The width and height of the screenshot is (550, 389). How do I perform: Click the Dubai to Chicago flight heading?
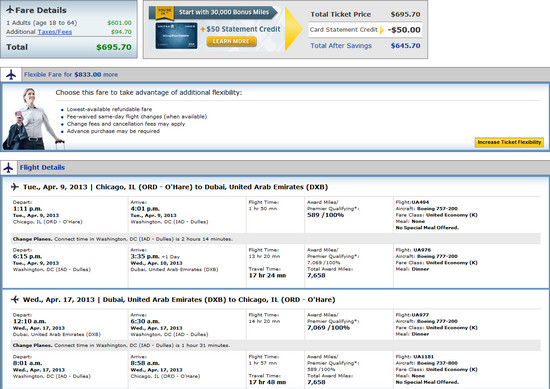[x=179, y=300]
